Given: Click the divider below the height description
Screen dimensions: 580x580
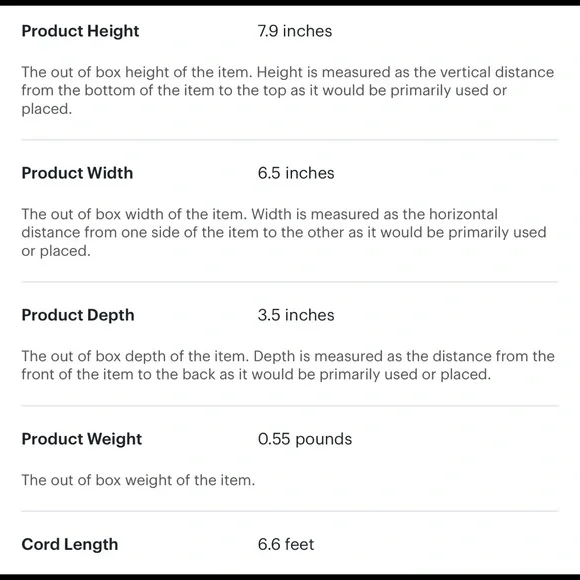Looking at the screenshot, I should coord(290,140).
